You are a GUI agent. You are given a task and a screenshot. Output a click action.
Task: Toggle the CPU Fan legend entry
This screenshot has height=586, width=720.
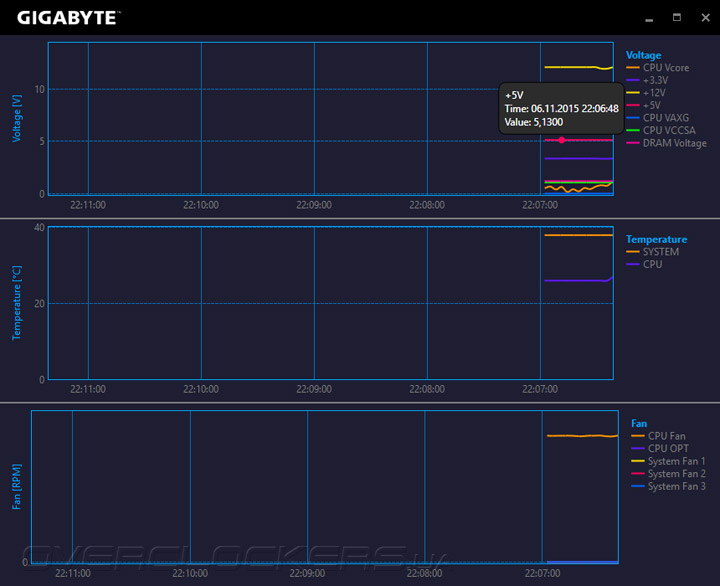pos(658,436)
